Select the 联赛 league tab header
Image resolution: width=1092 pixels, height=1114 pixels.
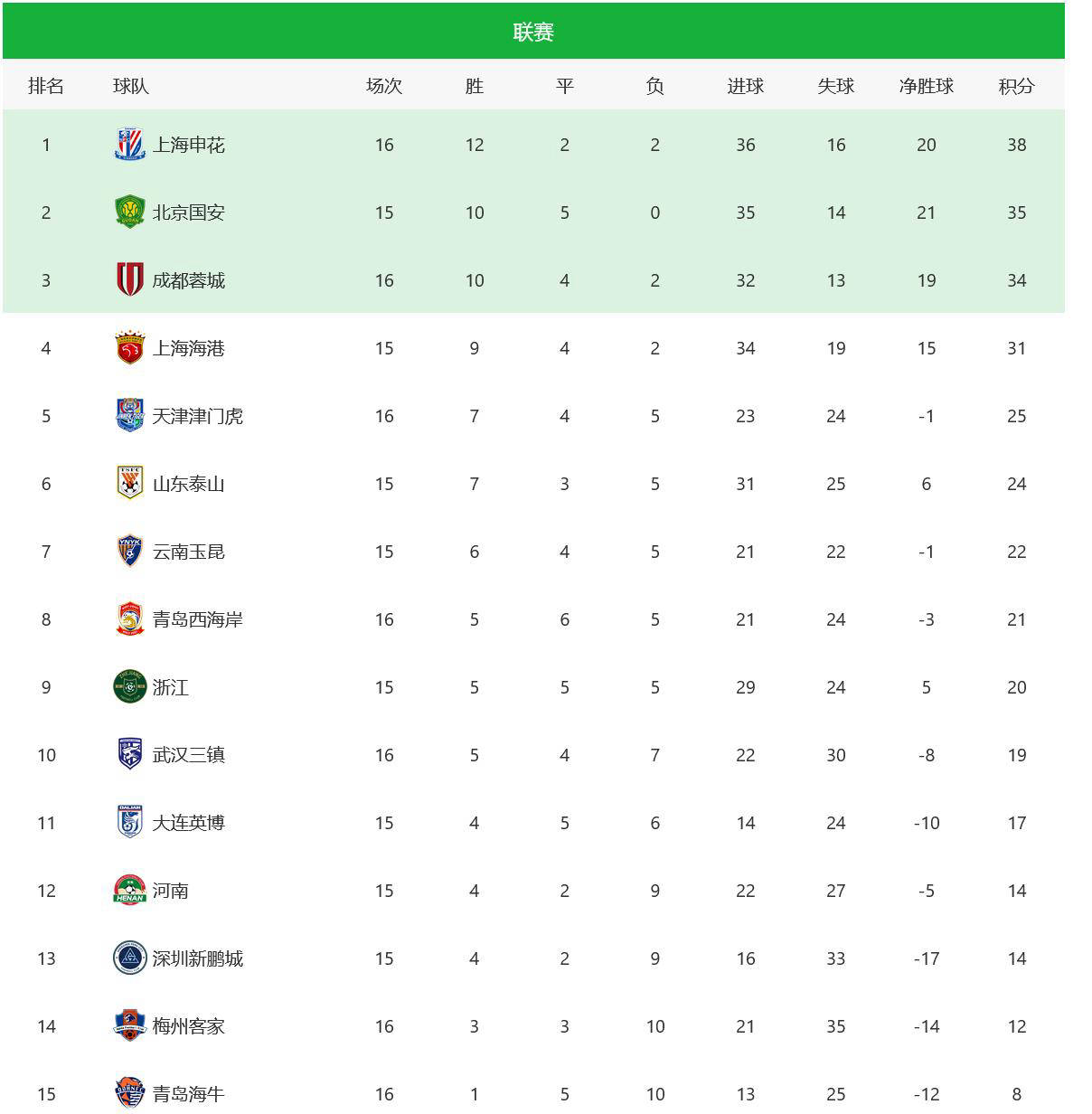point(533,33)
